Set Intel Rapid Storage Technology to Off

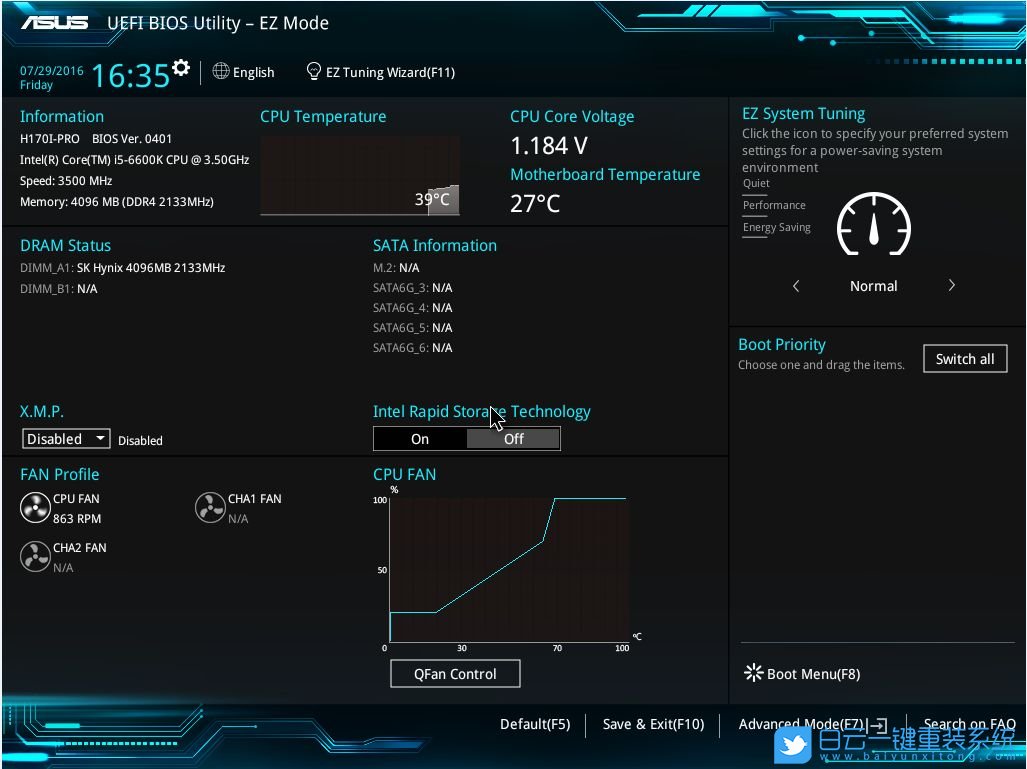pos(513,439)
